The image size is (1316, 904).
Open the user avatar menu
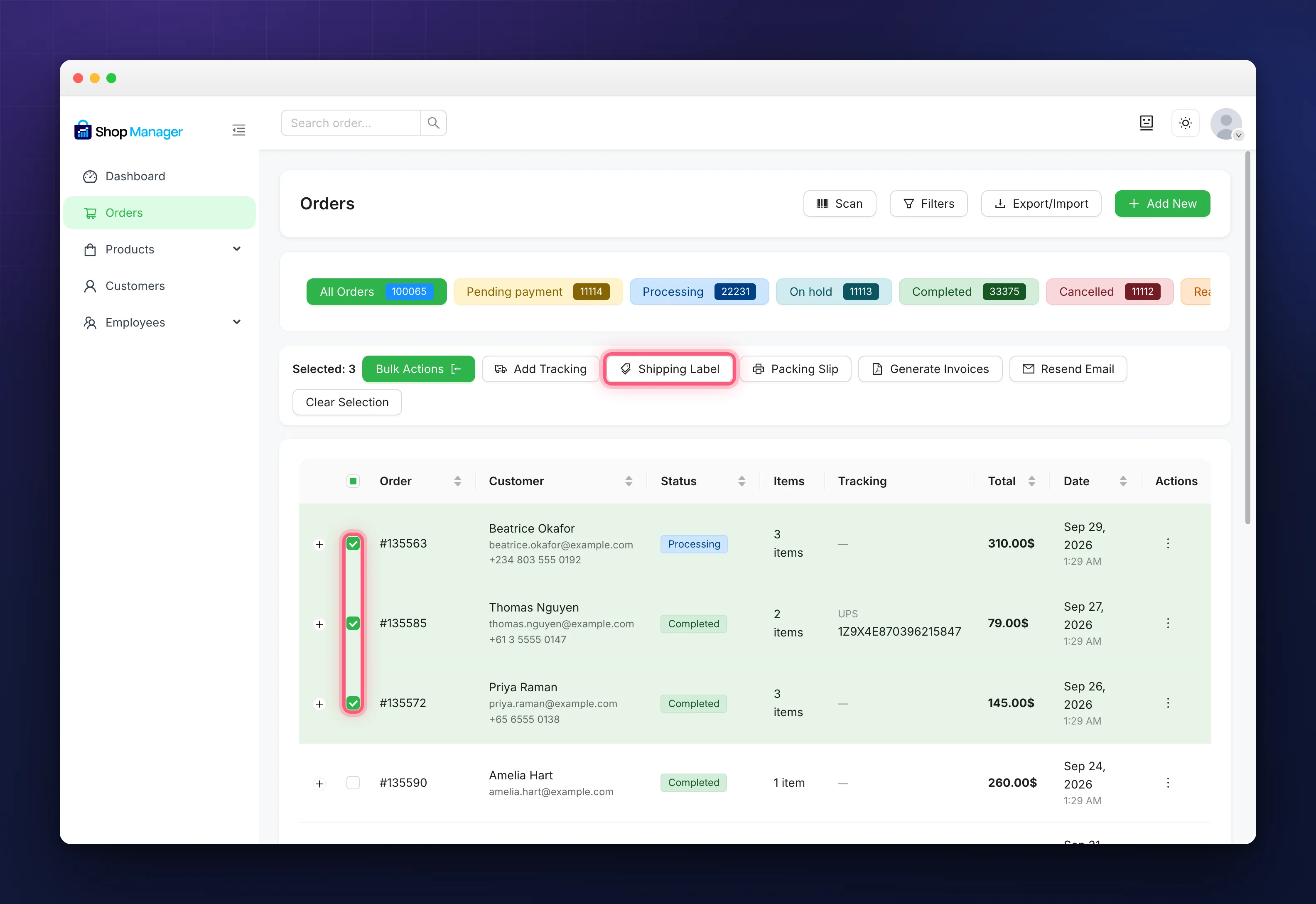pyautogui.click(x=1226, y=124)
